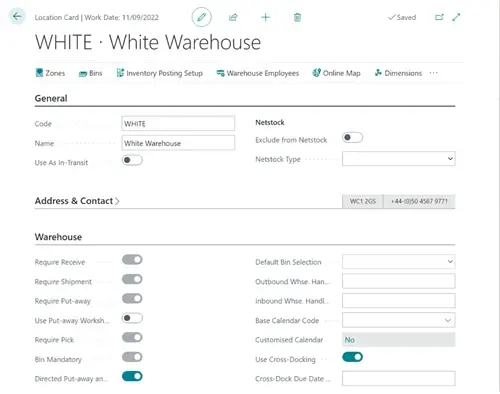This screenshot has height=394, width=500.
Task: Click the Dimensions icon
Action: point(378,73)
